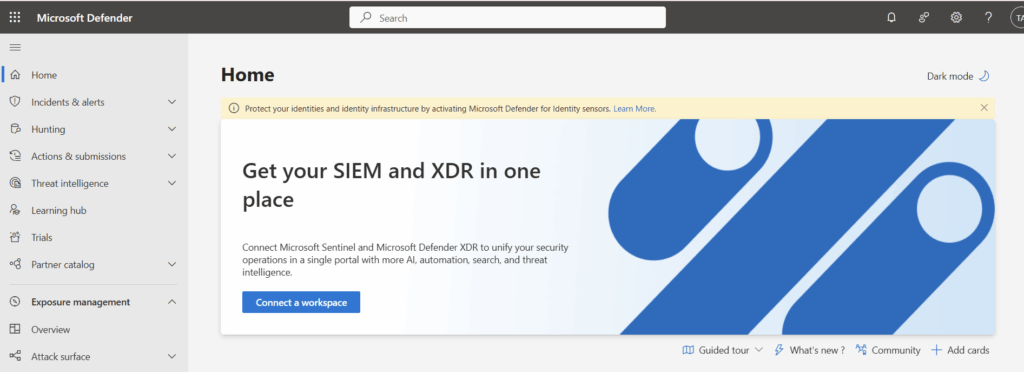1024x372 pixels.
Task: Toggle Dark mode moon switch
Action: click(984, 76)
